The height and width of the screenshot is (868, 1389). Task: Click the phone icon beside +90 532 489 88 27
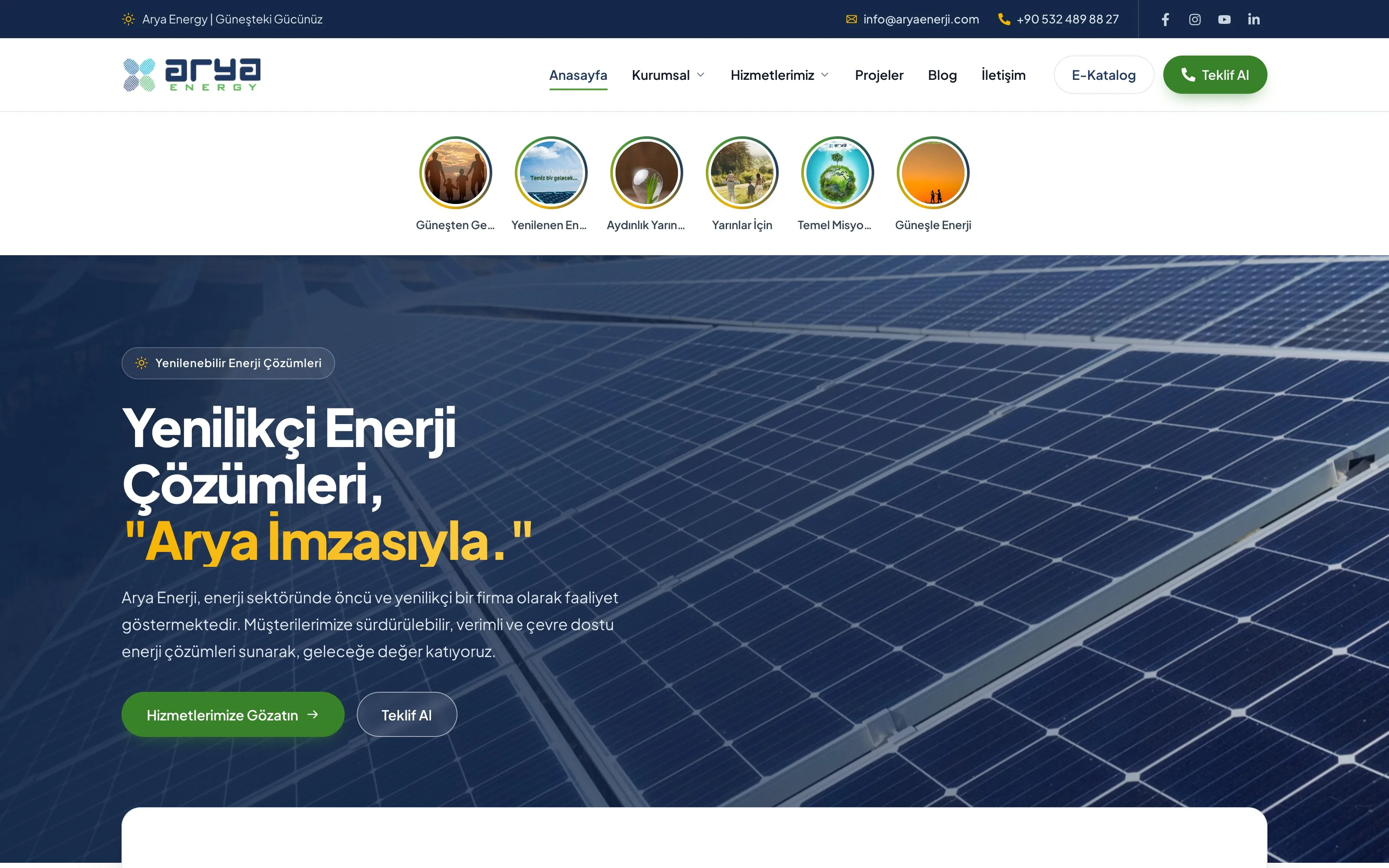point(1004,19)
